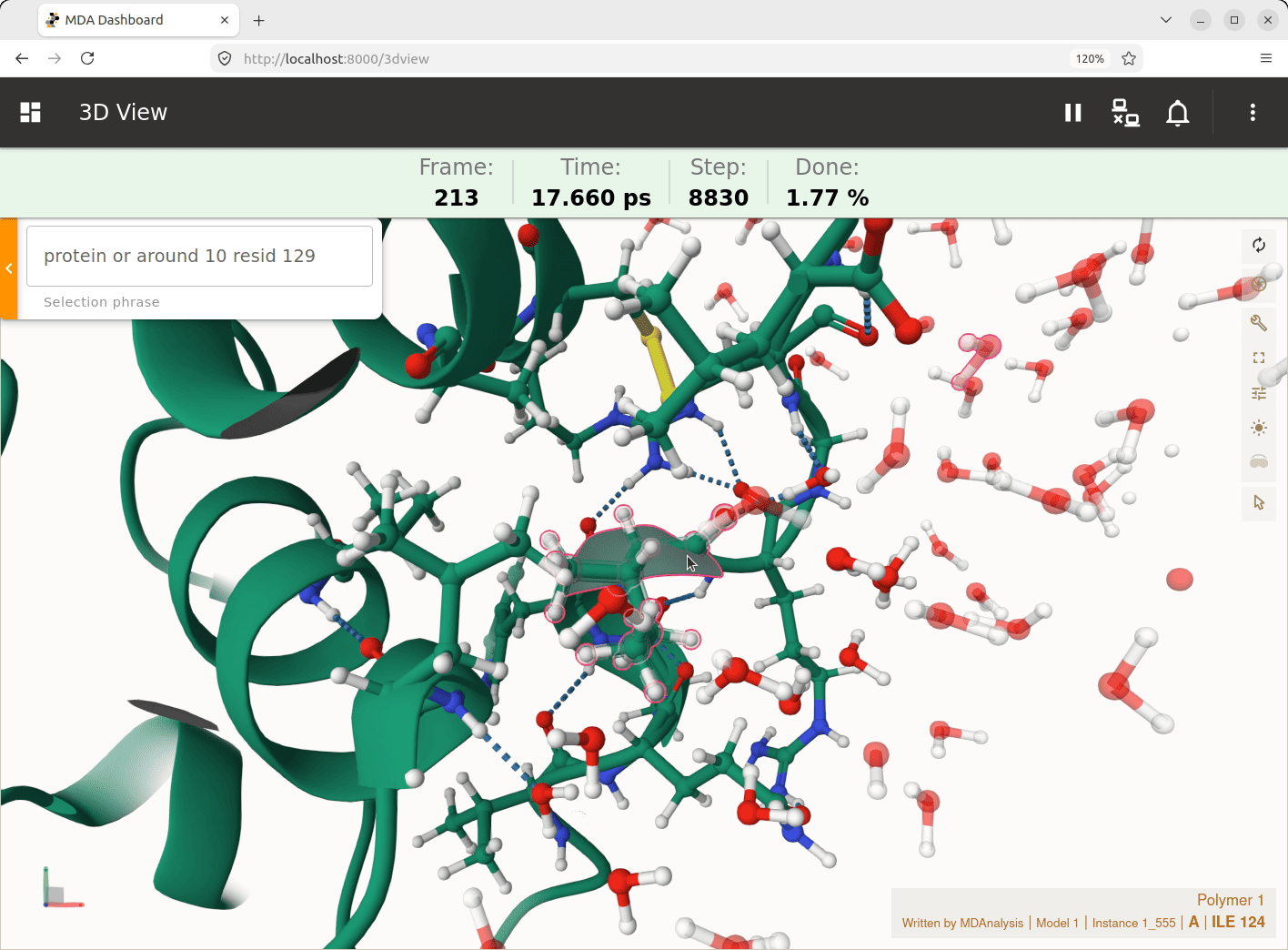
Task: Toggle fullscreen expanded viewport
Action: (1259, 358)
